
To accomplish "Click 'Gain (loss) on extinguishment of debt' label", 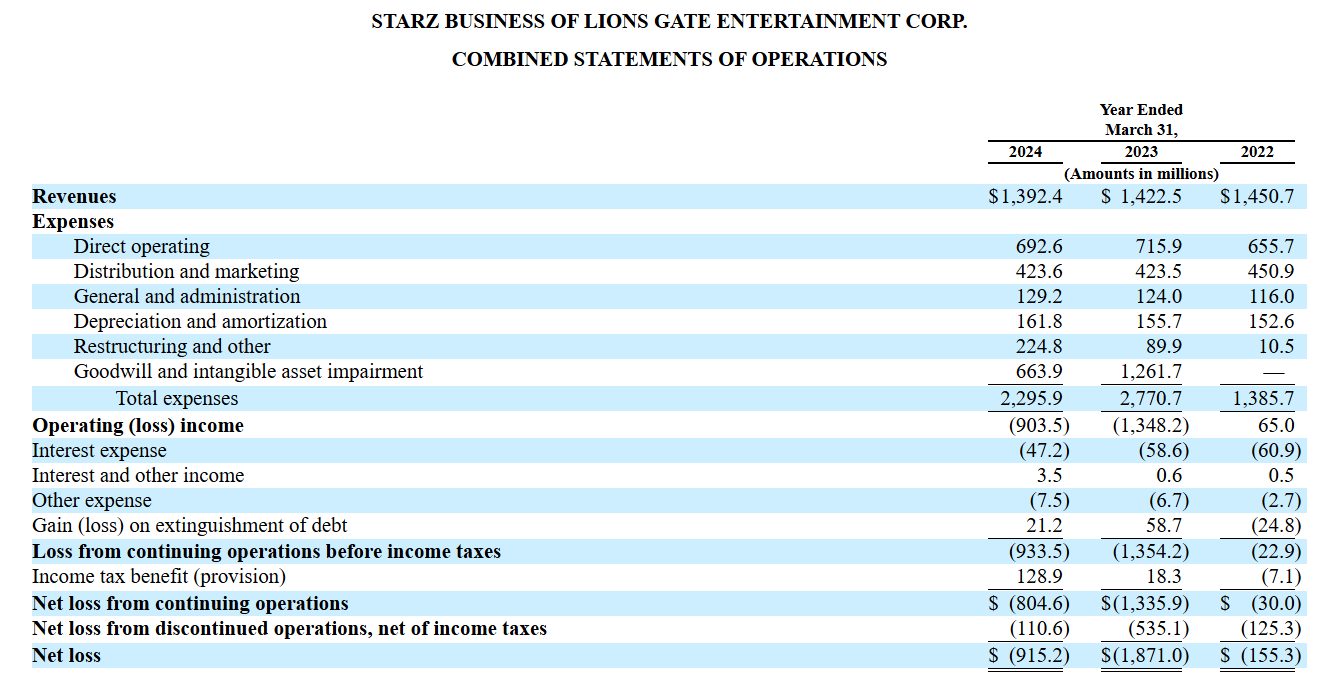I will pyautogui.click(x=190, y=526).
